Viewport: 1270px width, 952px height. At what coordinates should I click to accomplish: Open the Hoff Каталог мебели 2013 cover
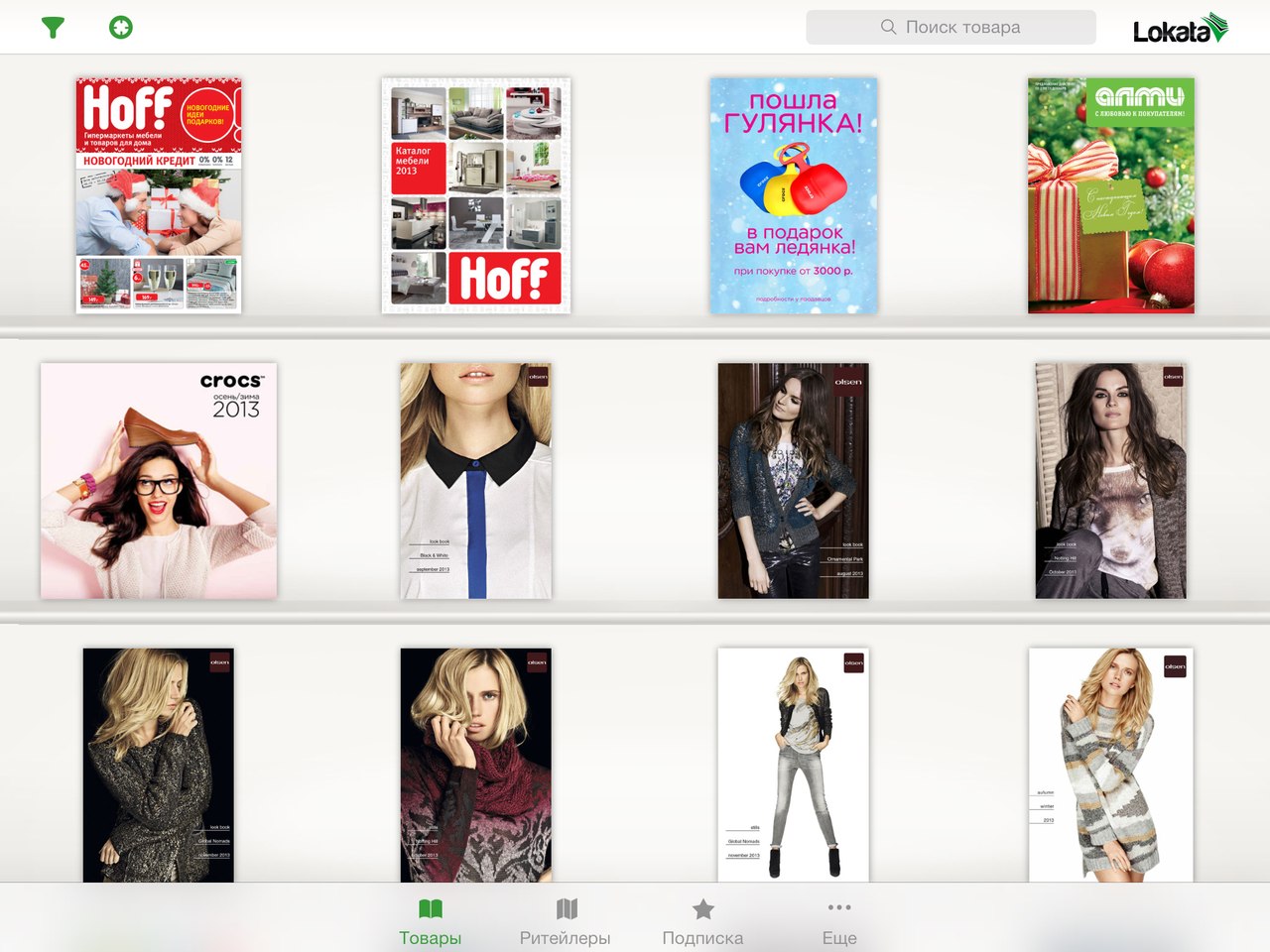(x=476, y=195)
